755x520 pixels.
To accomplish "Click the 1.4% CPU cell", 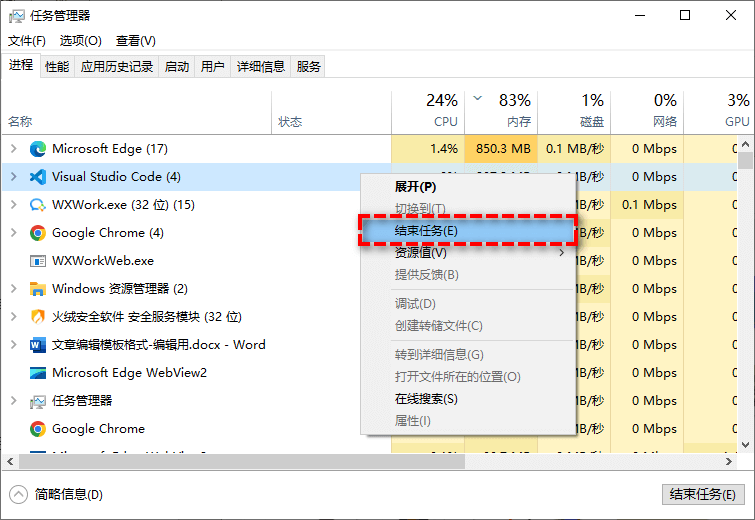I will (428, 149).
